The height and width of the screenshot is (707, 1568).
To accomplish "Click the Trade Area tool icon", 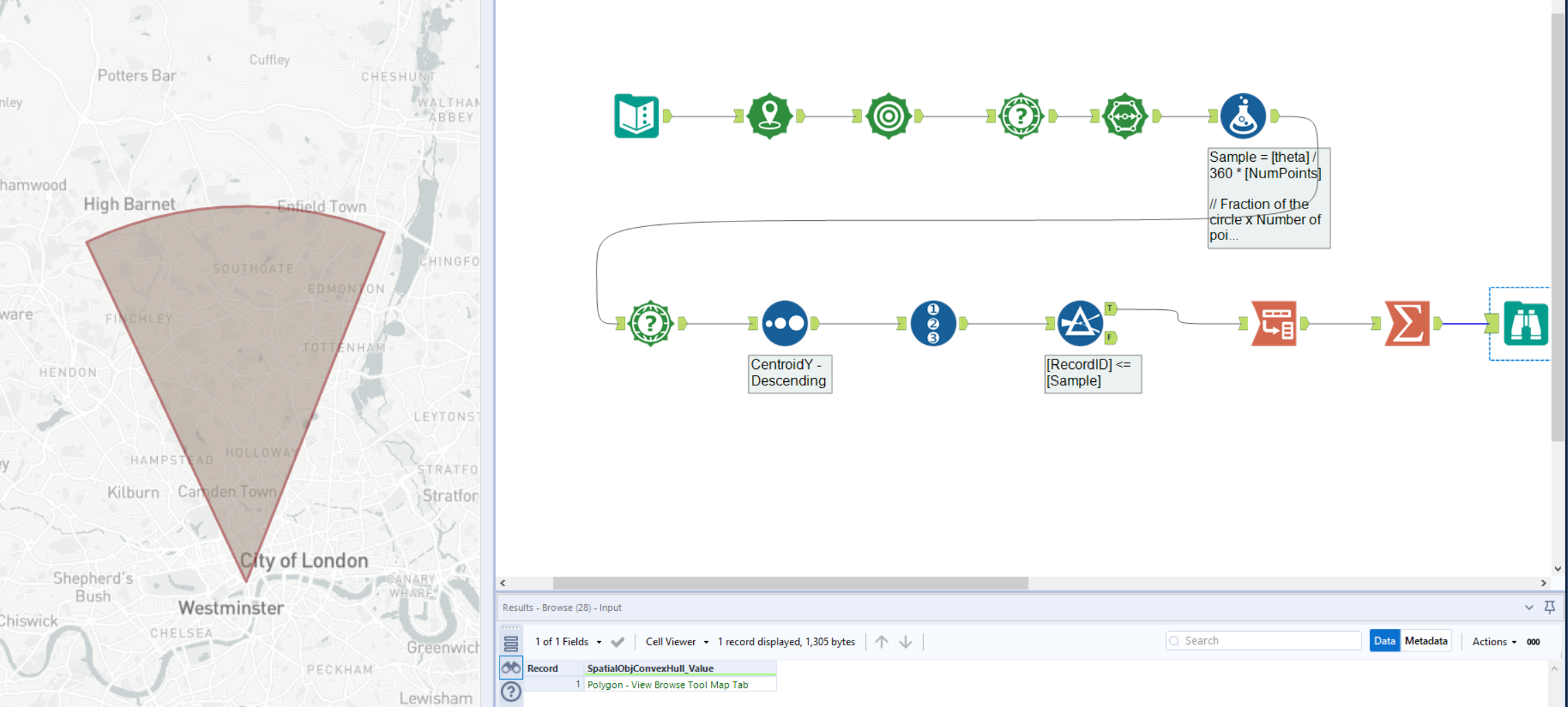I will (x=889, y=115).
